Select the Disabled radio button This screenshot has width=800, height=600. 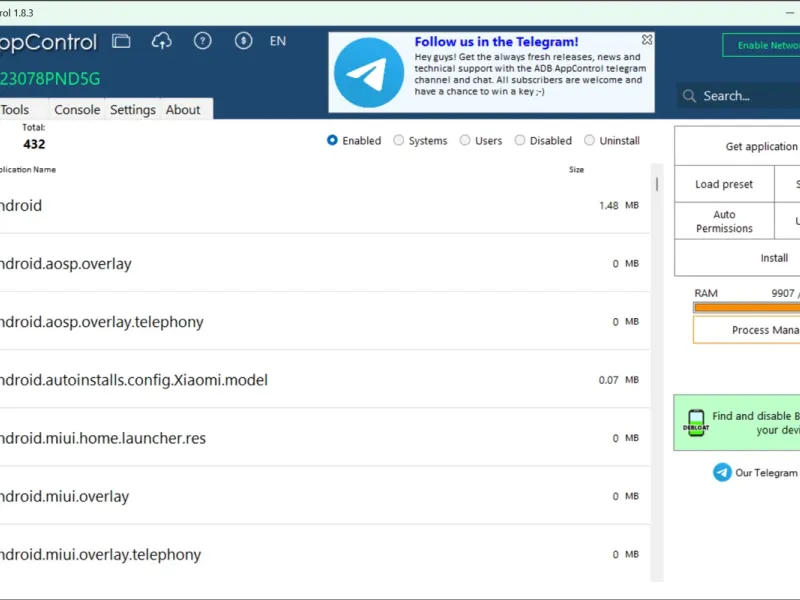[519, 140]
